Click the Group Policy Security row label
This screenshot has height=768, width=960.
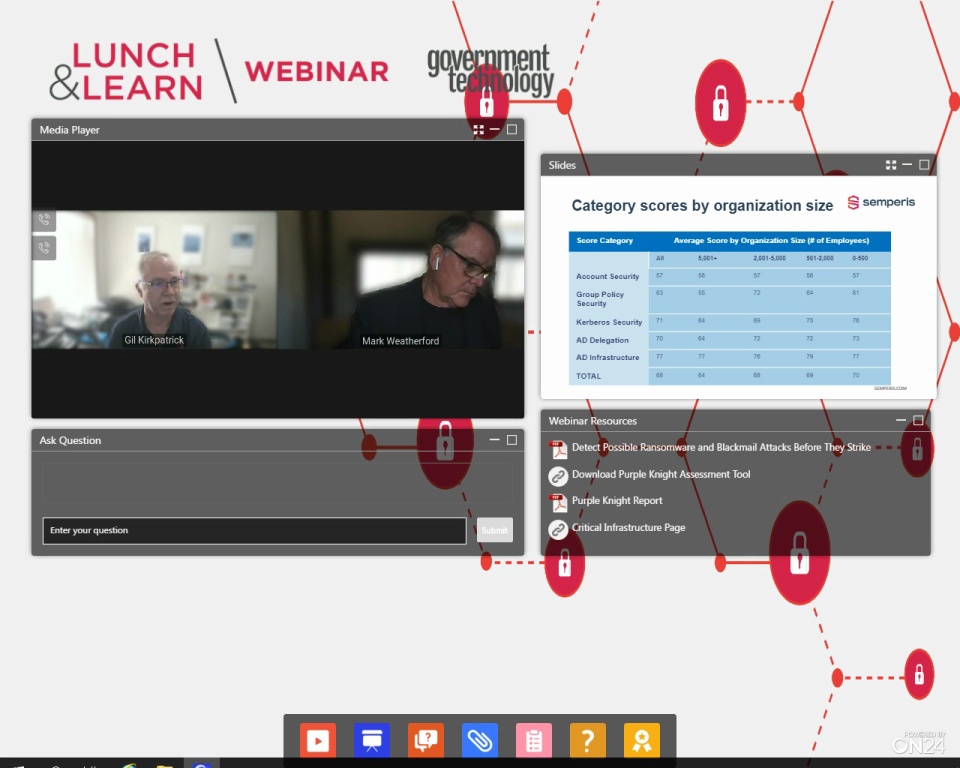tap(600, 299)
